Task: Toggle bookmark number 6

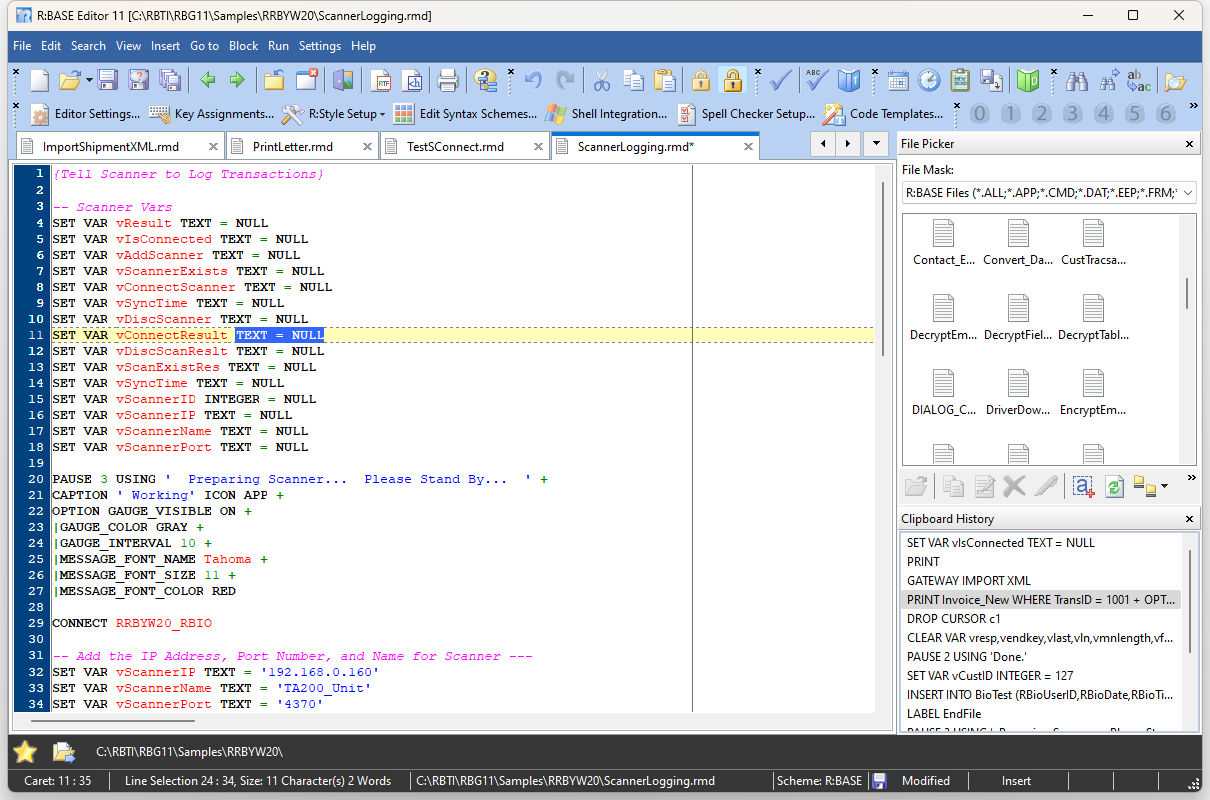Action: pos(1165,114)
